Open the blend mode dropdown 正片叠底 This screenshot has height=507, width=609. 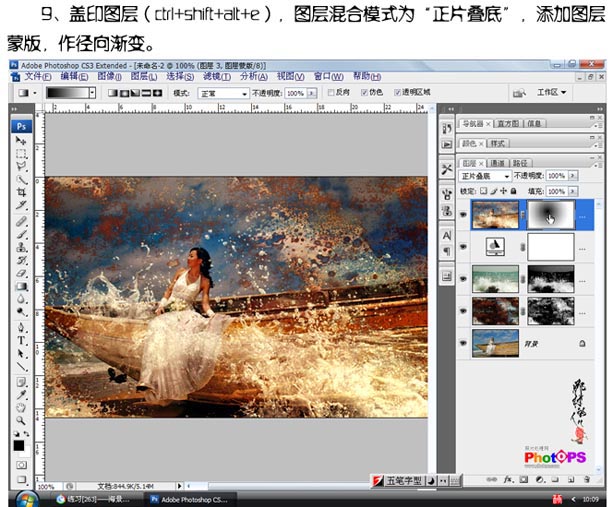click(x=483, y=176)
